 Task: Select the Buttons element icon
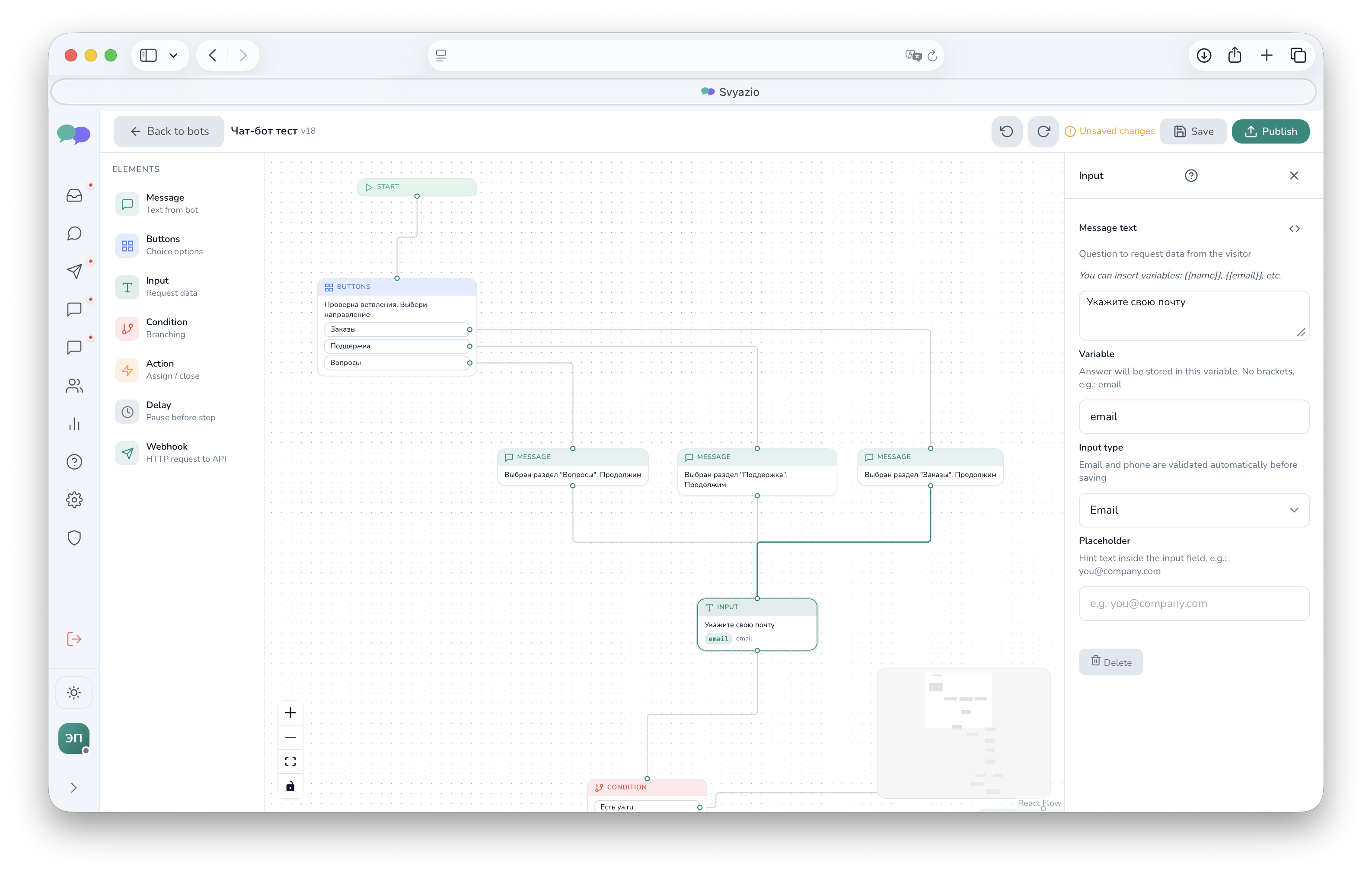pyautogui.click(x=128, y=245)
